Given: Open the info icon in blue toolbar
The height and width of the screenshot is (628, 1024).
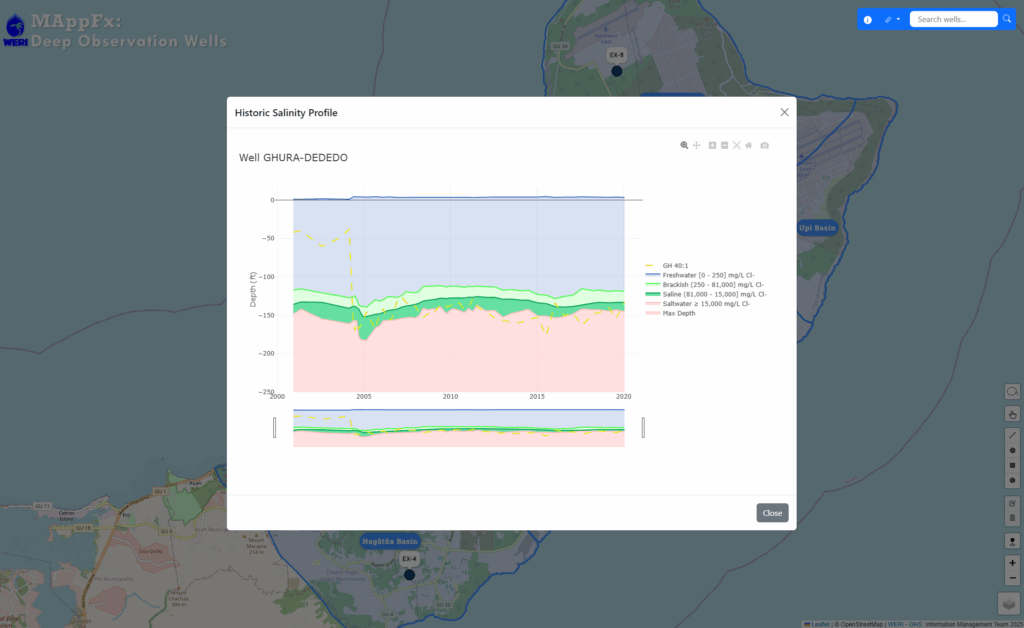Looking at the screenshot, I should click(867, 19).
